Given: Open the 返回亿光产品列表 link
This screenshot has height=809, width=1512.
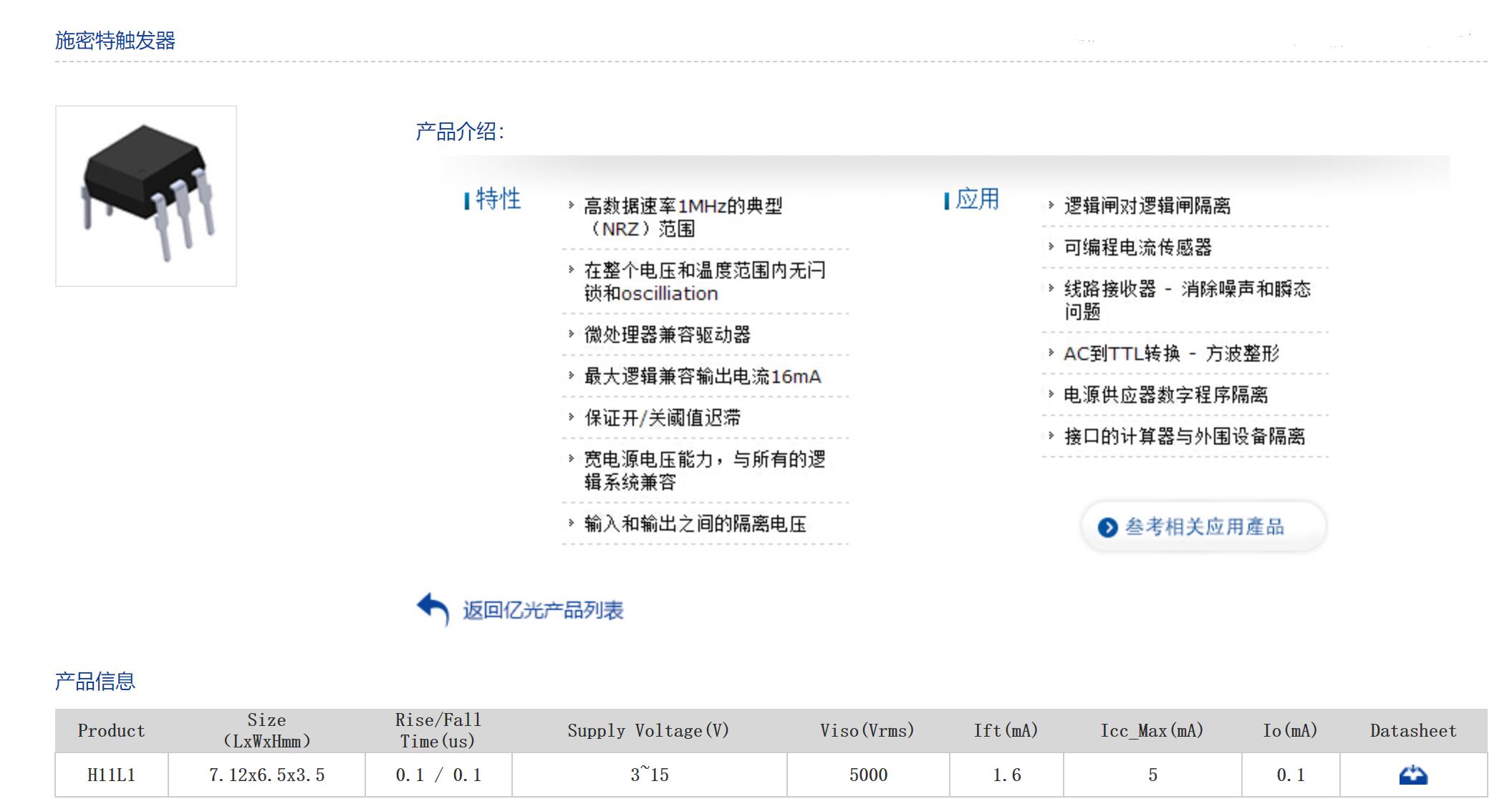Looking at the screenshot, I should [x=542, y=611].
